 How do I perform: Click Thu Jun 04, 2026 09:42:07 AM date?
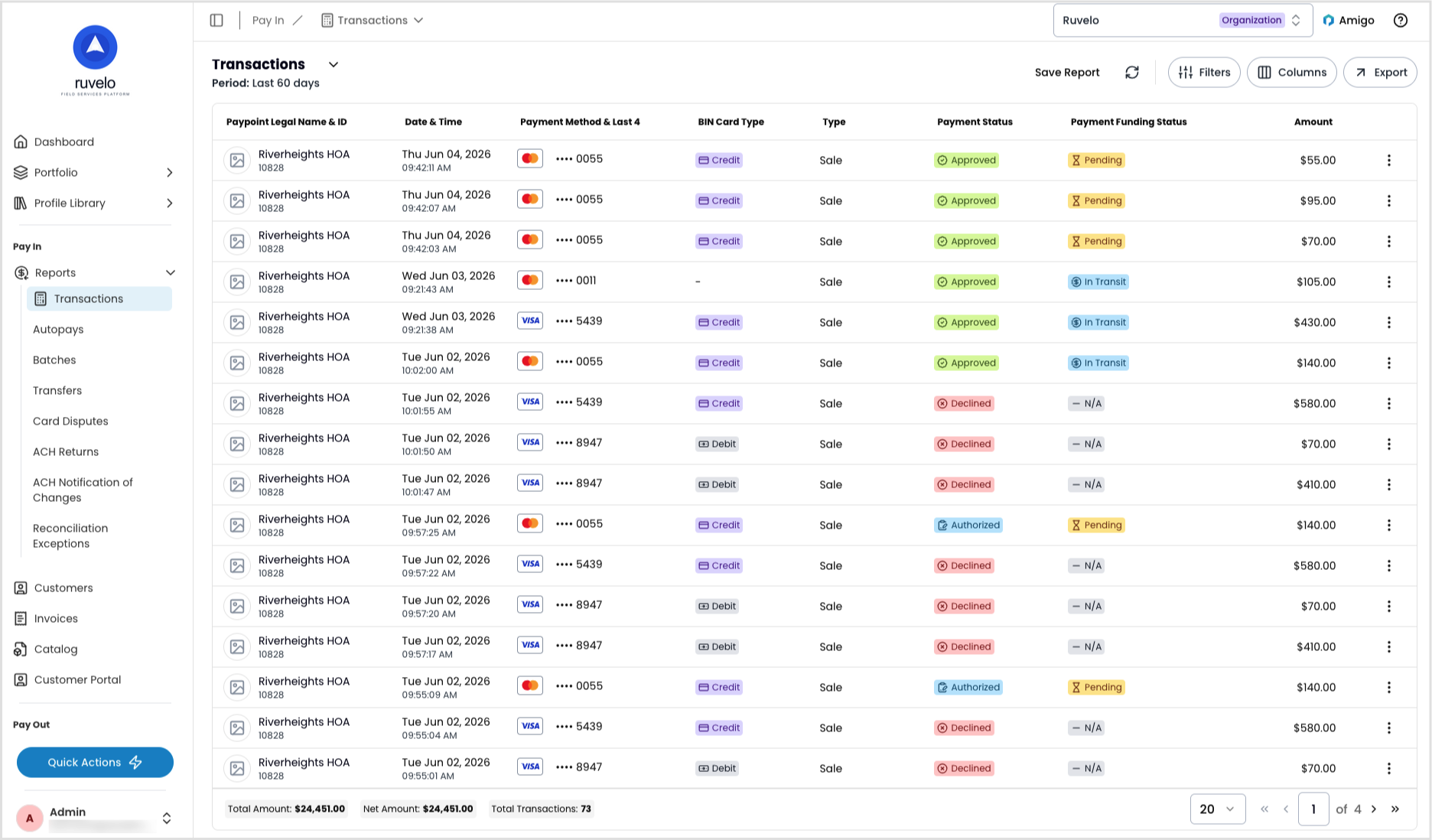pos(446,201)
